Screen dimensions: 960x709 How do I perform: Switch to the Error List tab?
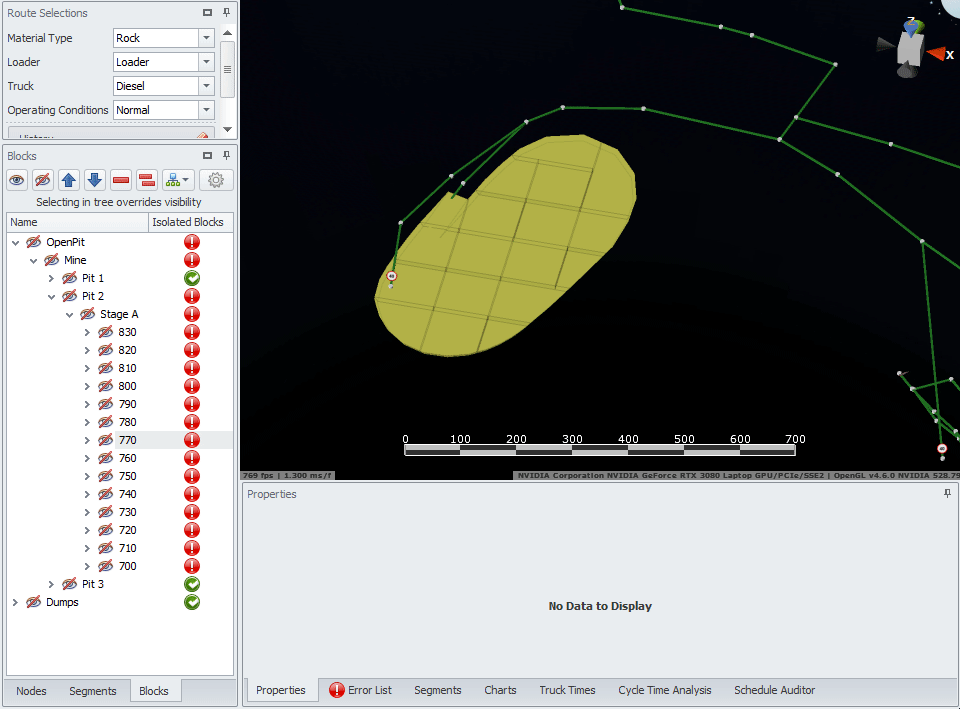[360, 690]
